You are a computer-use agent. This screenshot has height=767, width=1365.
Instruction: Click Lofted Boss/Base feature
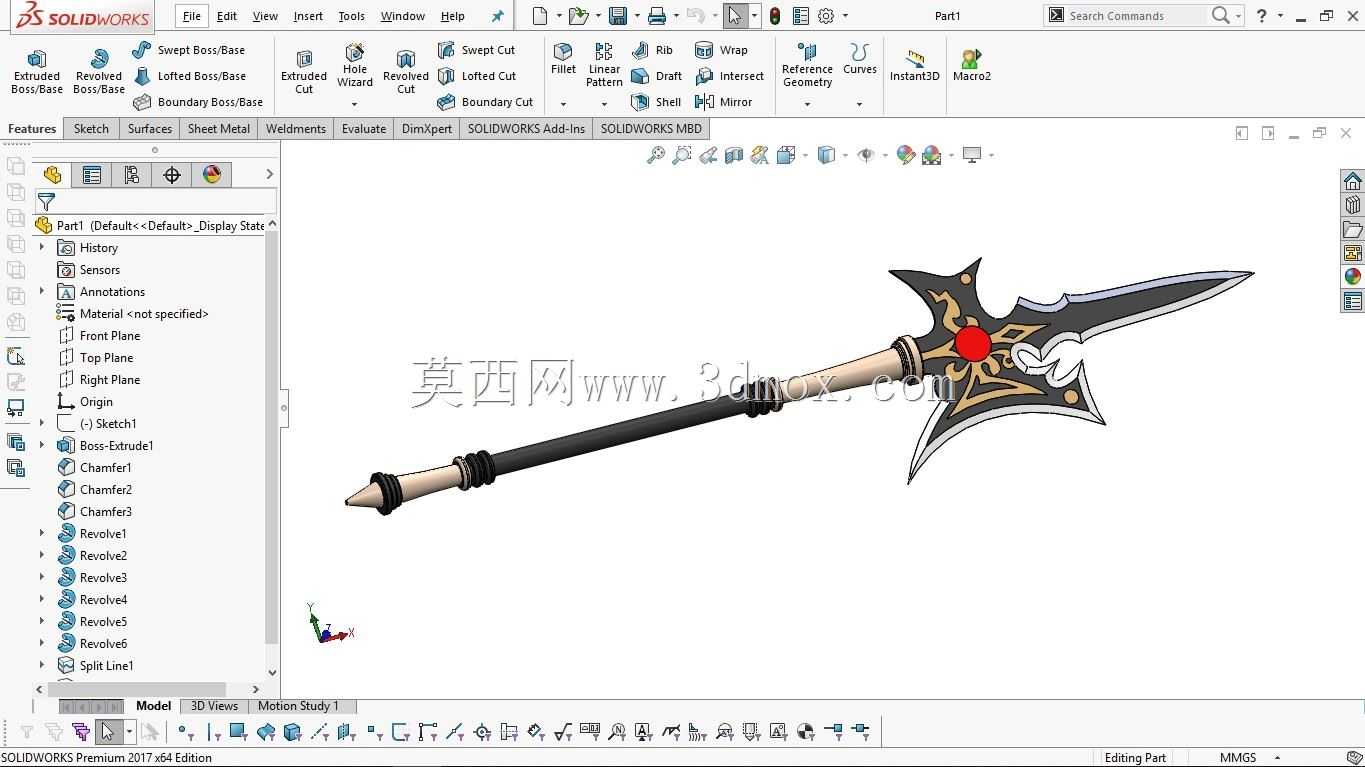[189, 76]
